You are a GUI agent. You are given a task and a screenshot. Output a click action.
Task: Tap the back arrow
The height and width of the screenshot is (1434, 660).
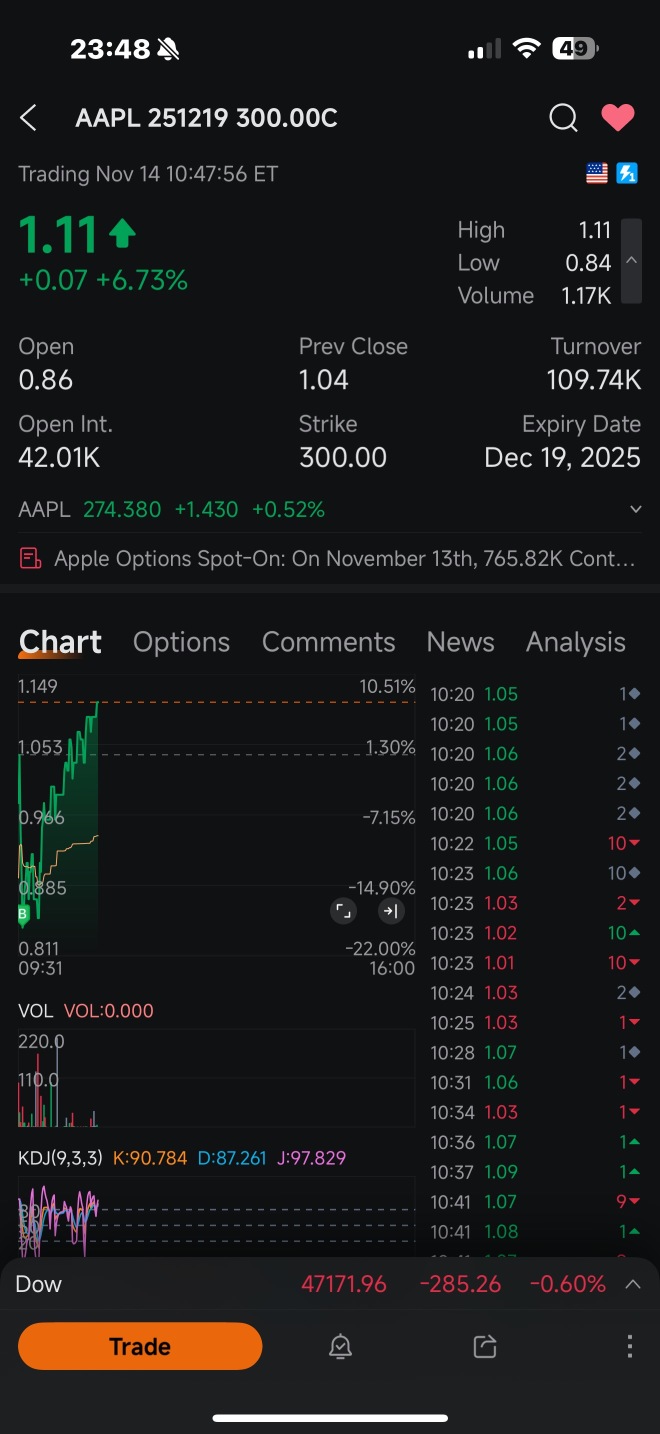(x=28, y=118)
